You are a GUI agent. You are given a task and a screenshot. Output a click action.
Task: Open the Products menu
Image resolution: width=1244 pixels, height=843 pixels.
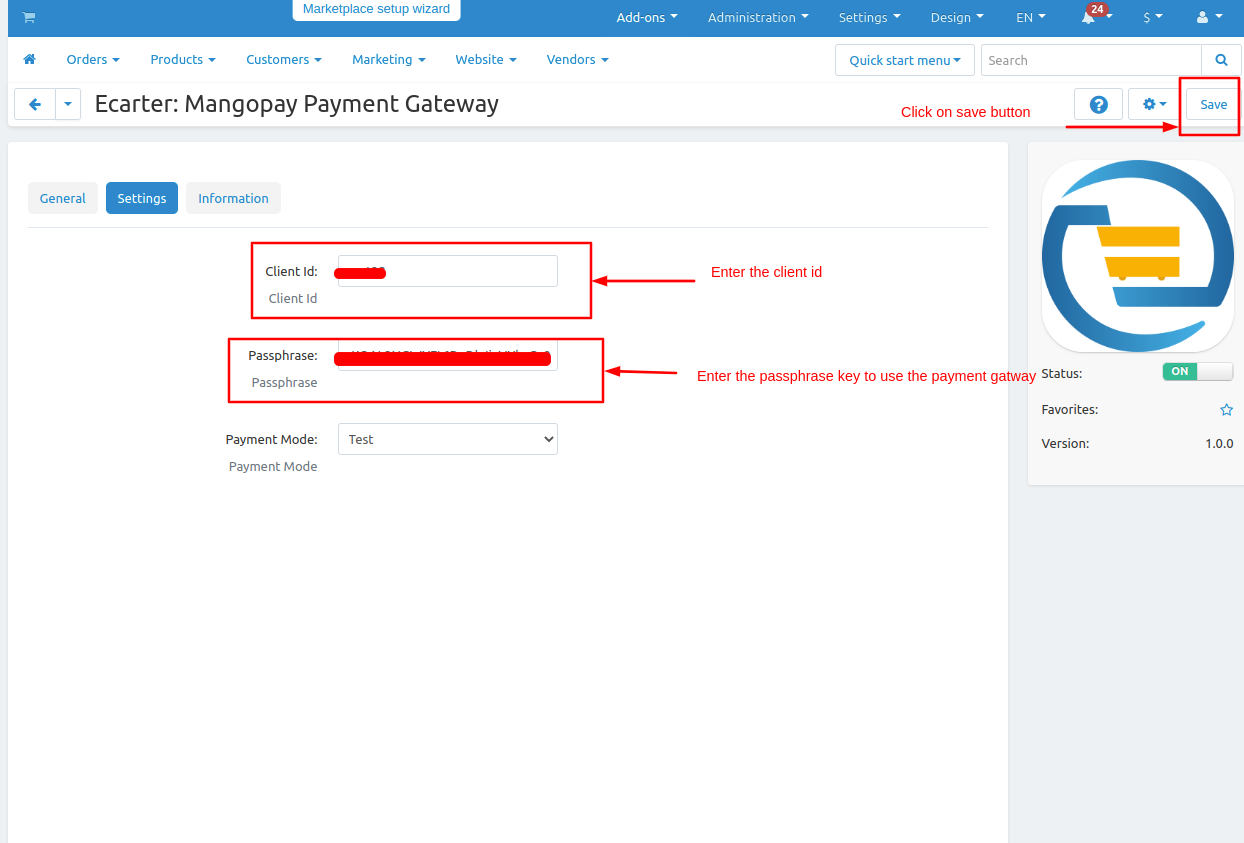183,59
